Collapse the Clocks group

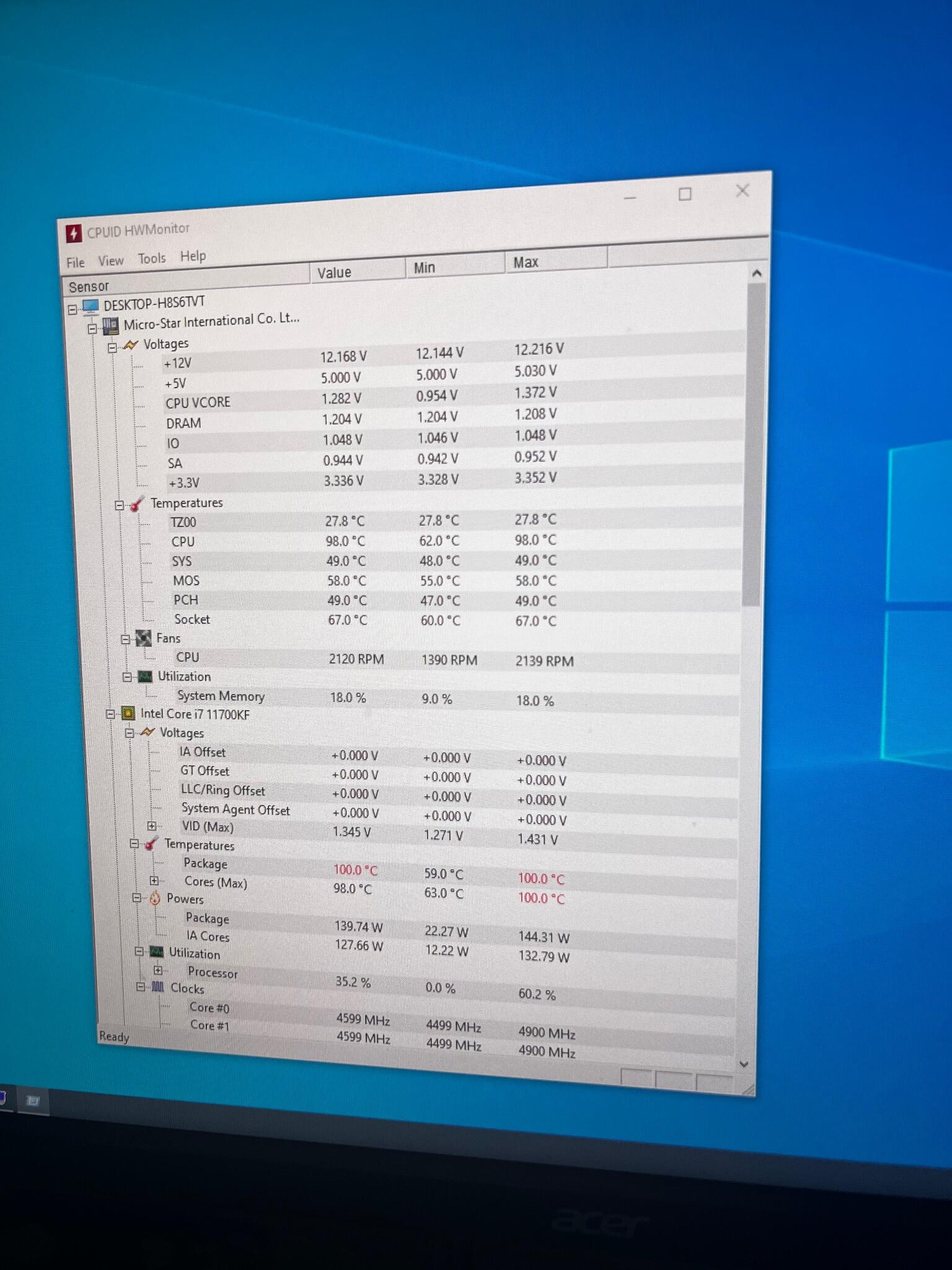coord(141,986)
